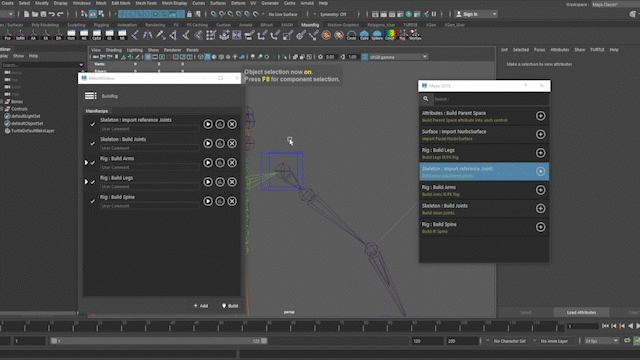
Task: Click the middle icon for Rig Build Spine
Action: (x=220, y=201)
